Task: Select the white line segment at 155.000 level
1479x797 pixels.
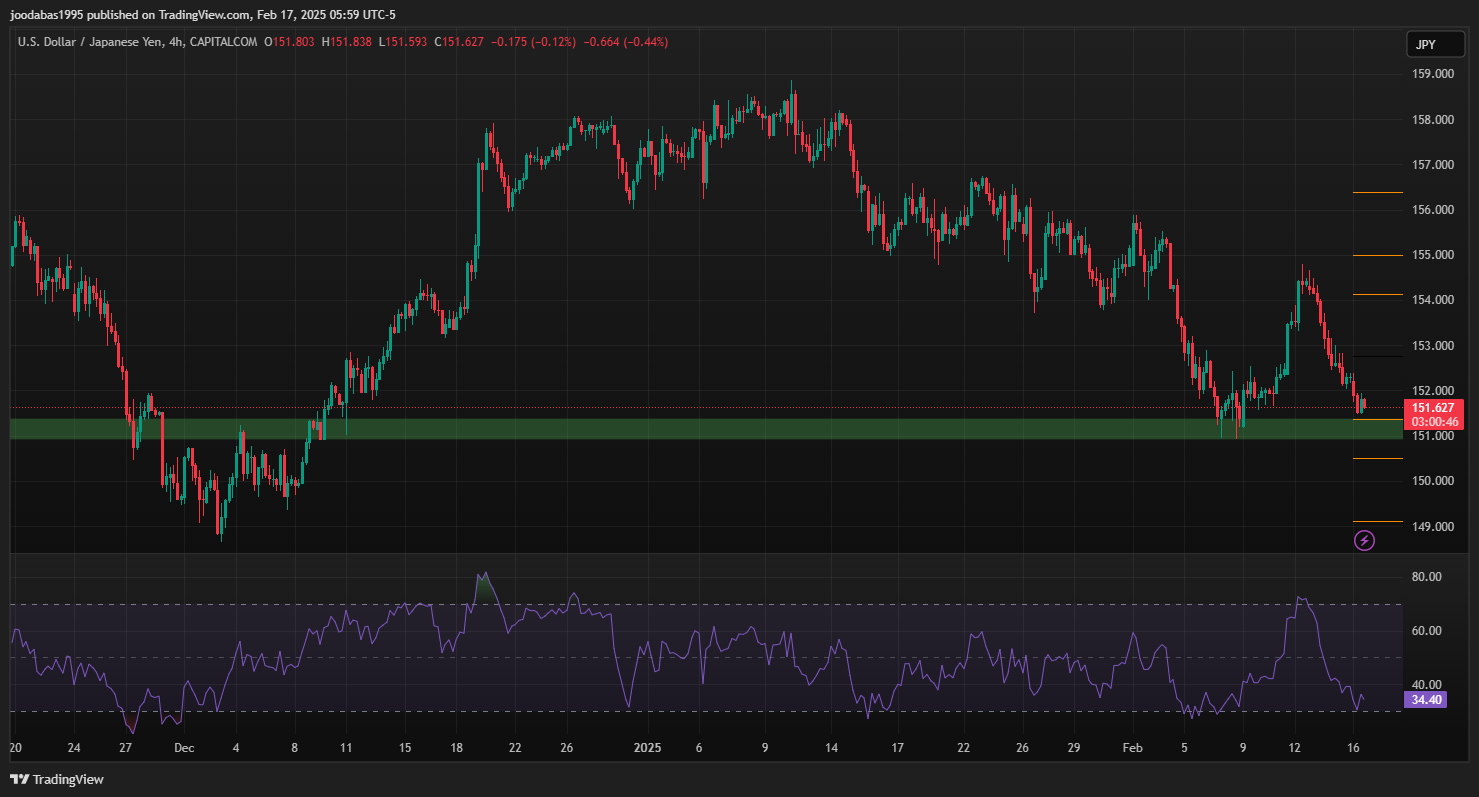Action: coord(1377,255)
